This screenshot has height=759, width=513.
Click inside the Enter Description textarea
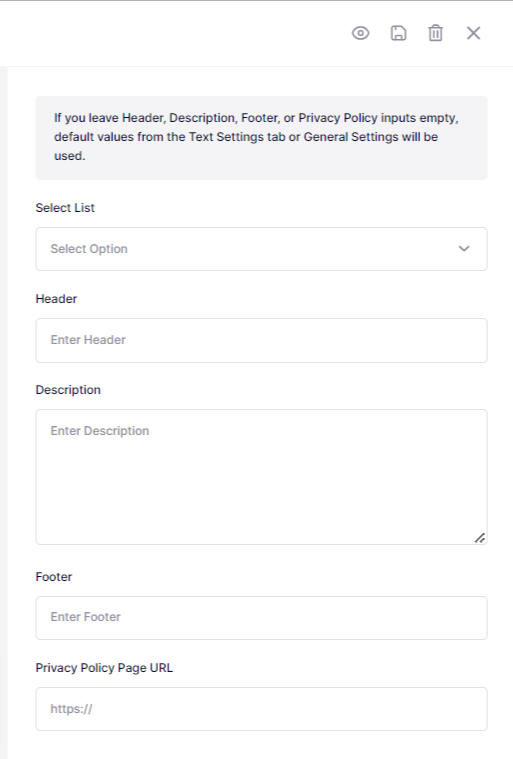[261, 477]
